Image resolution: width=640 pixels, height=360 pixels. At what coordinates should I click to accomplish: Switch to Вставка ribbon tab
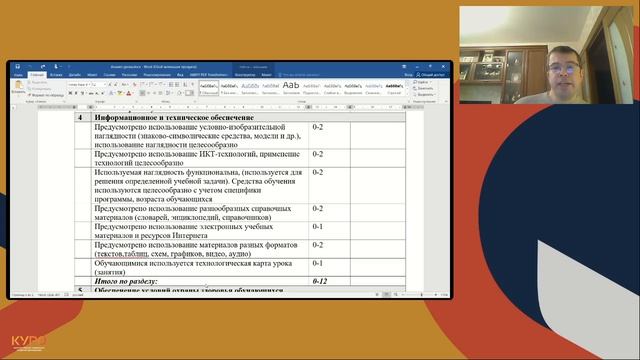(x=56, y=75)
